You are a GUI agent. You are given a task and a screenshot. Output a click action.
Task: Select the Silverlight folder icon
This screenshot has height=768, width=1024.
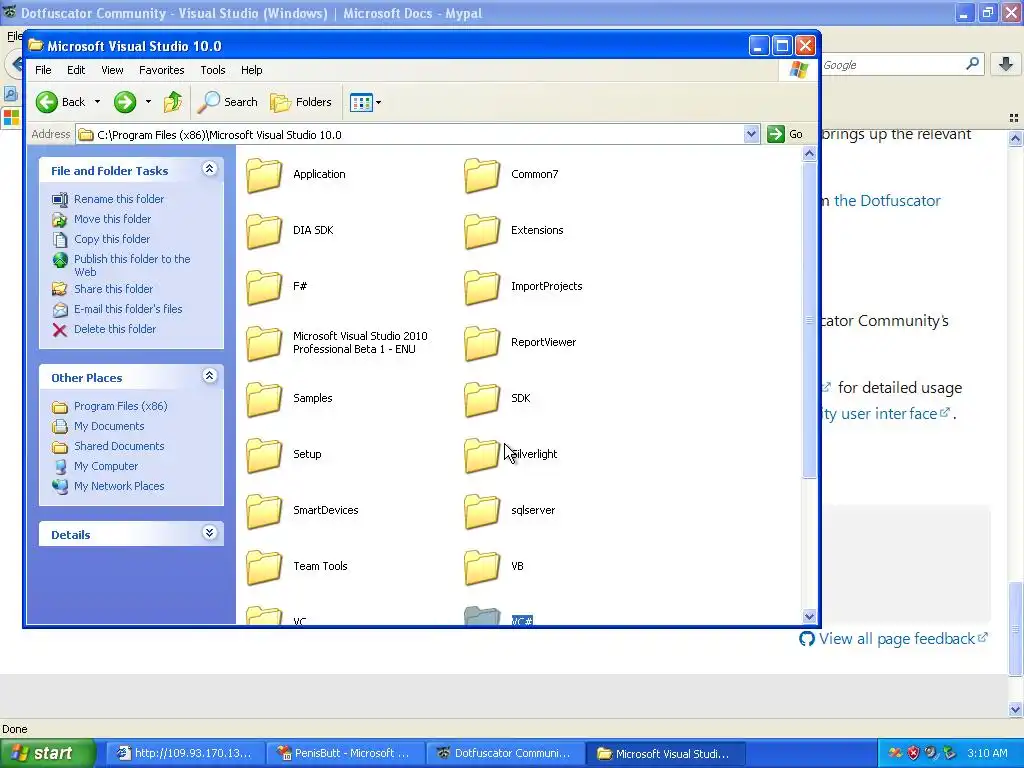[x=482, y=455]
